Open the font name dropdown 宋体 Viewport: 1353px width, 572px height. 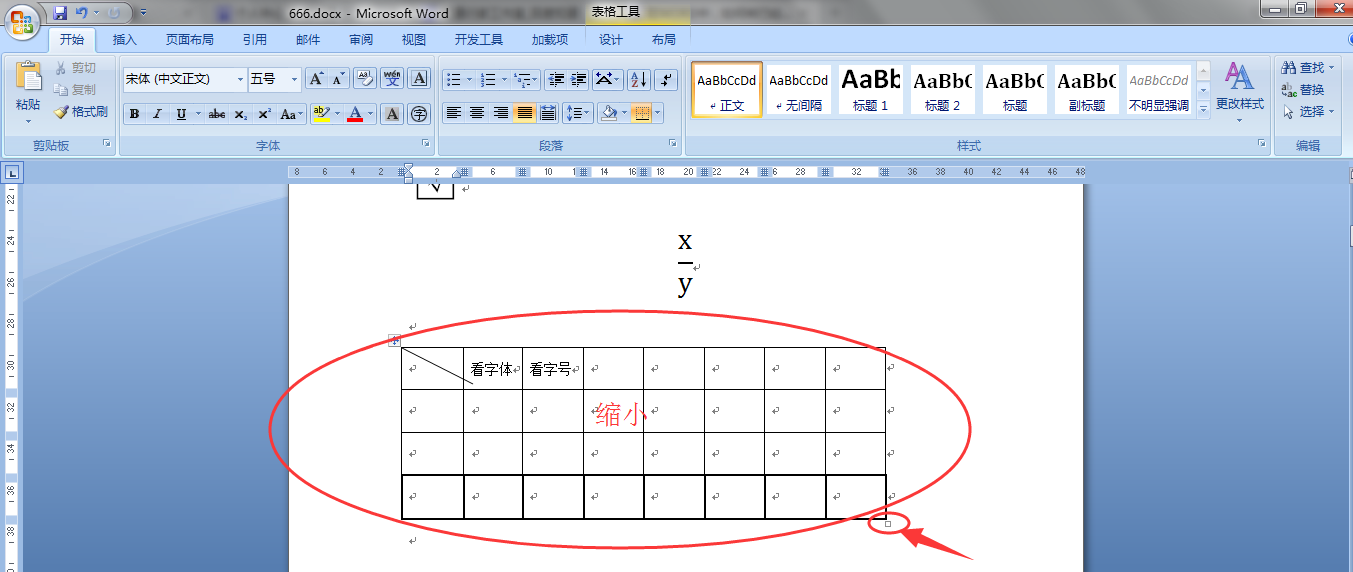(x=240, y=79)
